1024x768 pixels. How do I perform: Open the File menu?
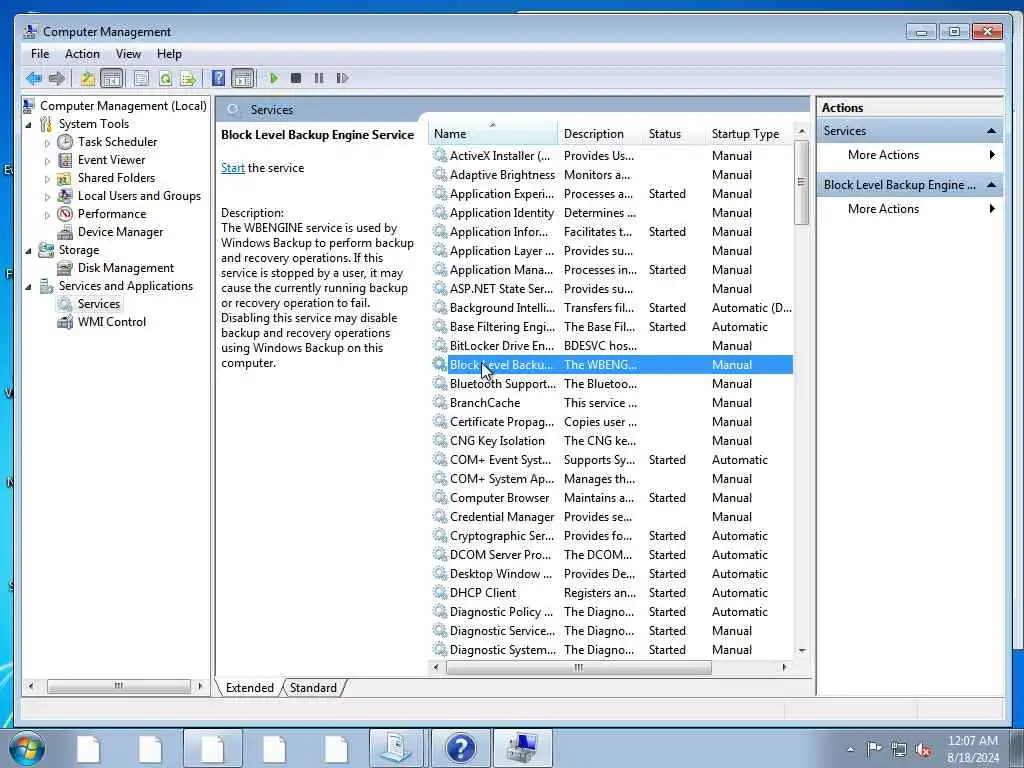40,54
